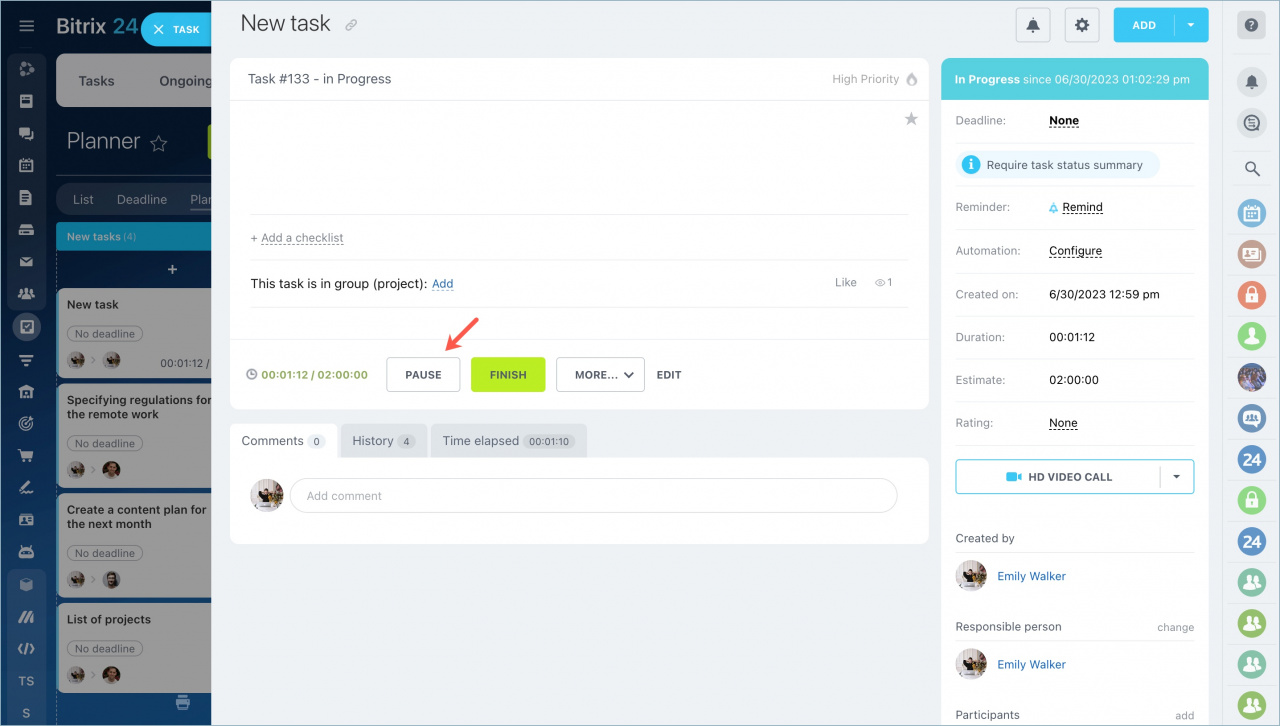Screen dimensions: 1280x726
Task: Open the settings gear above the task
Action: tap(1081, 24)
